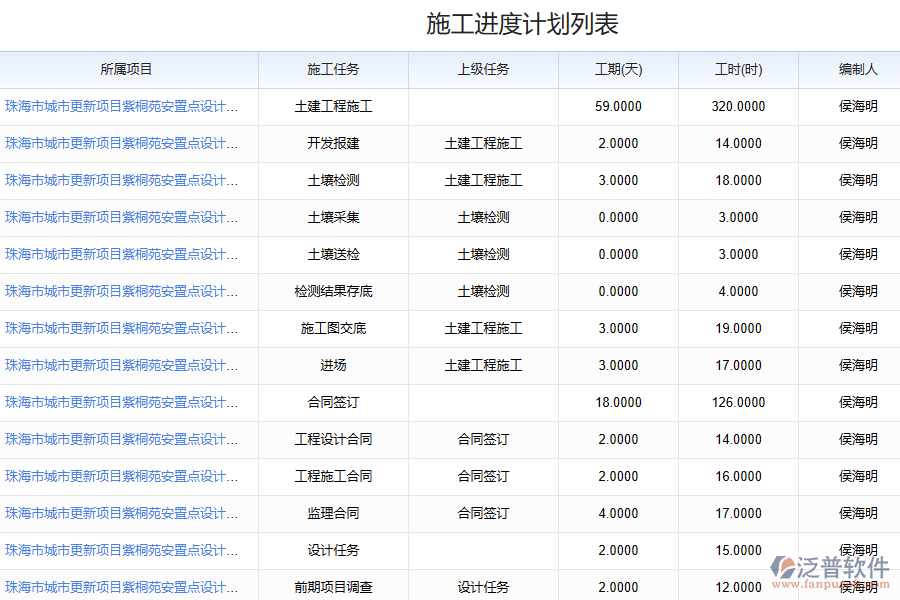
Task: Open the project link in the 土壤采集 row
Action: (121, 218)
